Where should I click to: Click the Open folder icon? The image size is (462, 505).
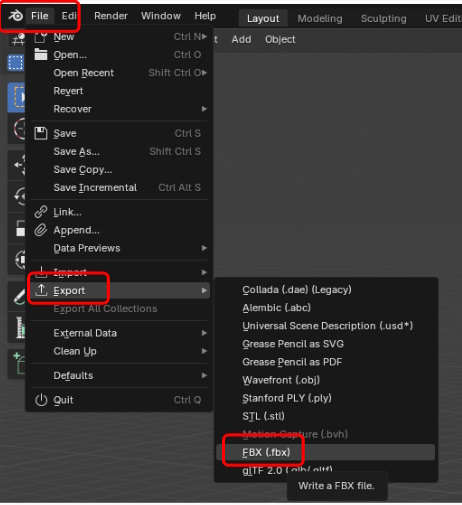pos(41,54)
